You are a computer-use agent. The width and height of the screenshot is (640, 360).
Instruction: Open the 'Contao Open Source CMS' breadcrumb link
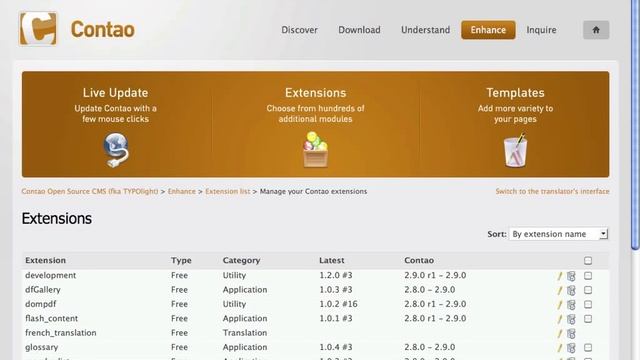(90, 191)
